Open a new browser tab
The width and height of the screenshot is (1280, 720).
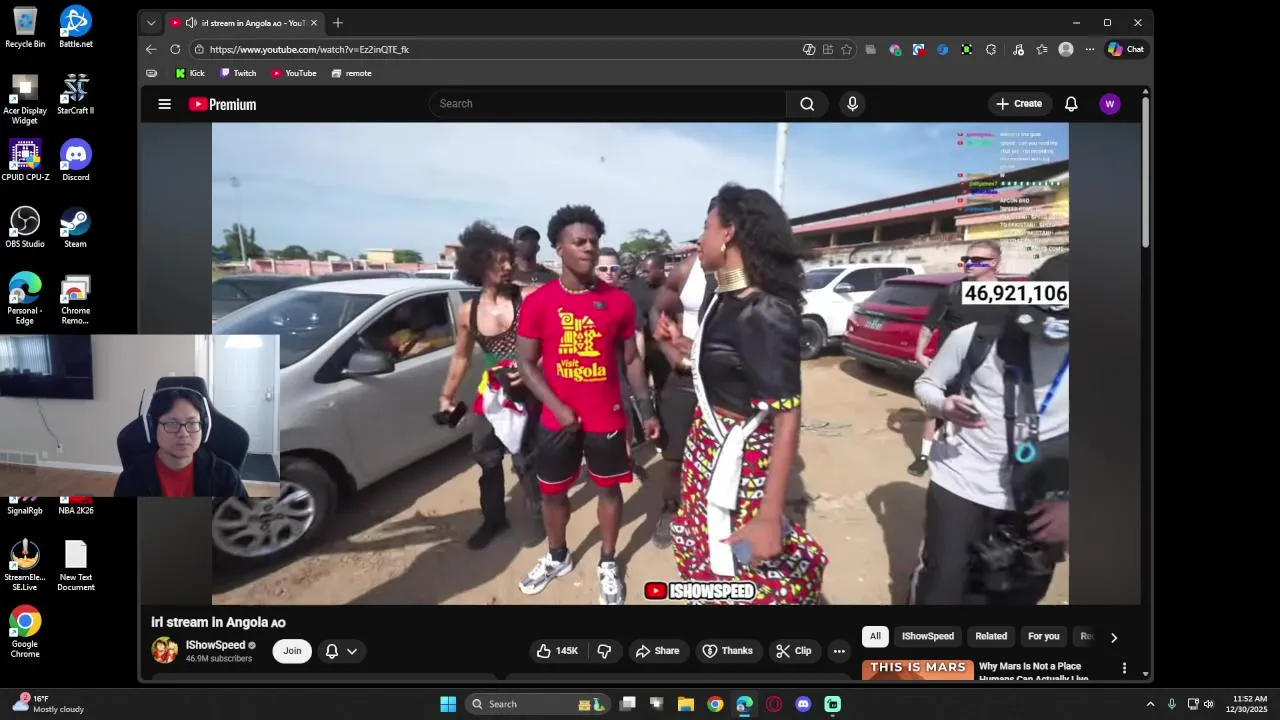(x=338, y=23)
